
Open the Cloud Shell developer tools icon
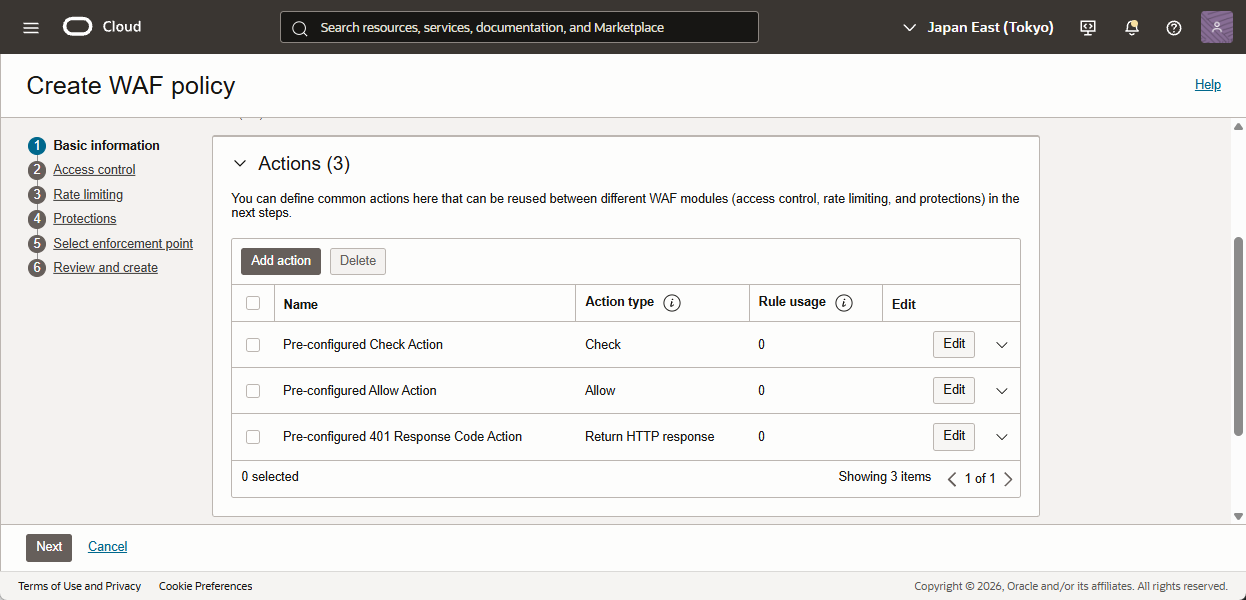[1088, 28]
